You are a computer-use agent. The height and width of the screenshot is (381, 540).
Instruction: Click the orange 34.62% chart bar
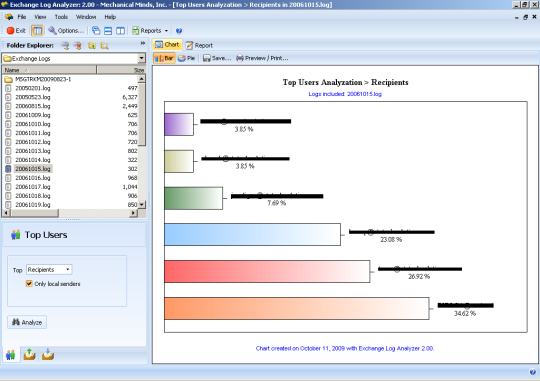[x=297, y=309]
